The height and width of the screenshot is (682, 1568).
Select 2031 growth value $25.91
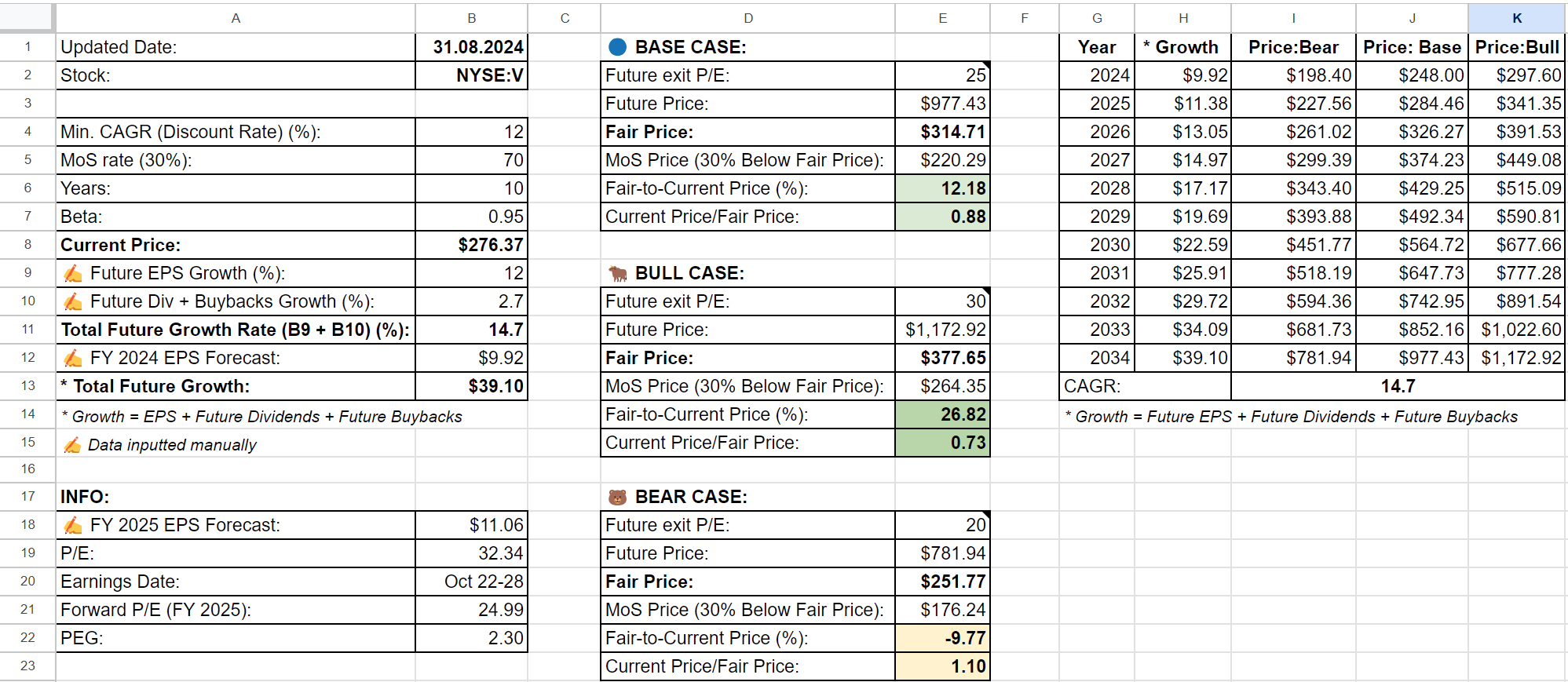(x=1183, y=273)
